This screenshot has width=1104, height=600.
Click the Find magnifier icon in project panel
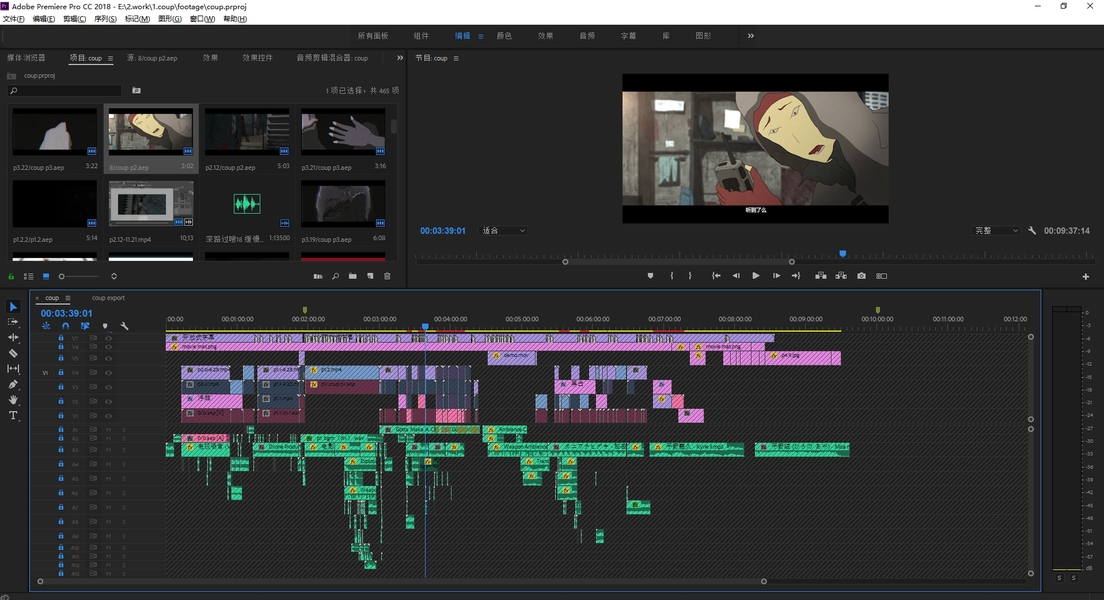click(335, 276)
